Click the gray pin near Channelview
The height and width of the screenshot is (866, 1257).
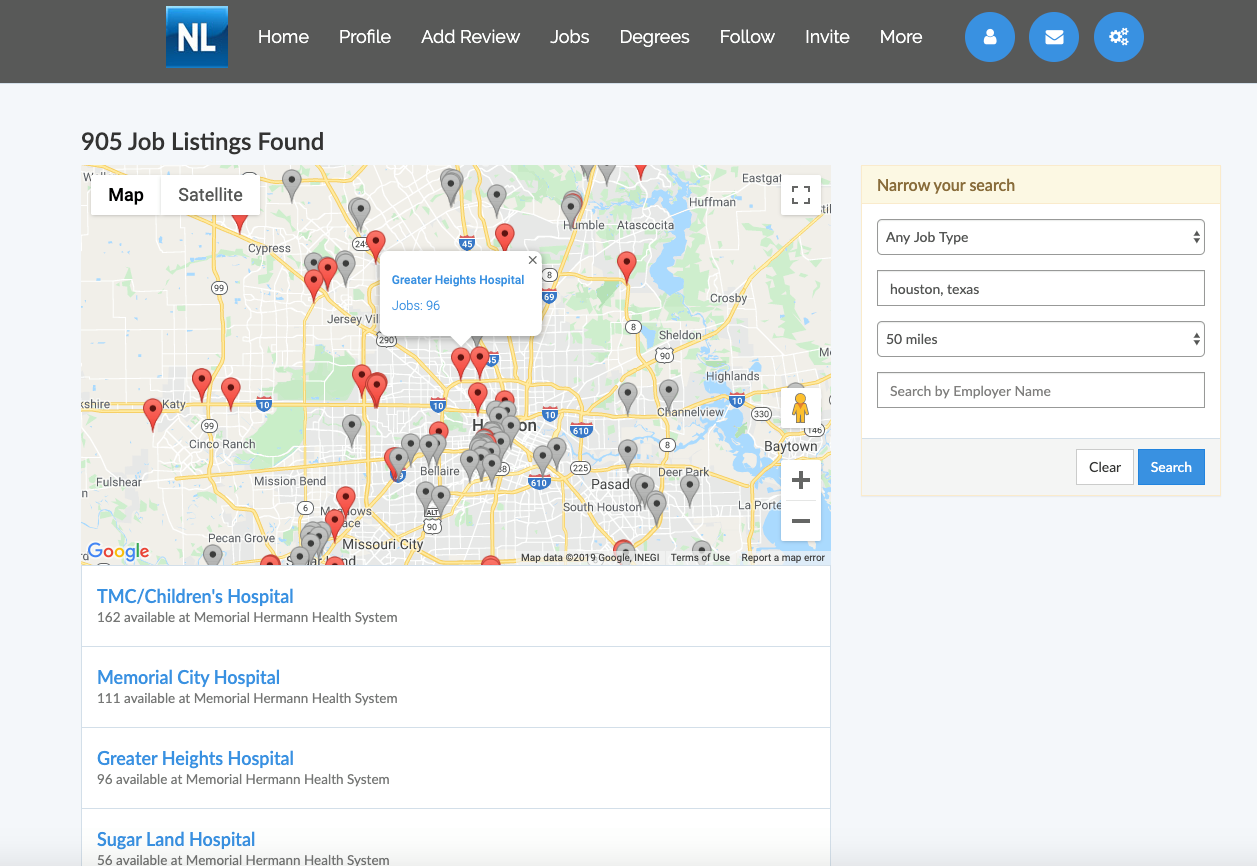coord(669,394)
